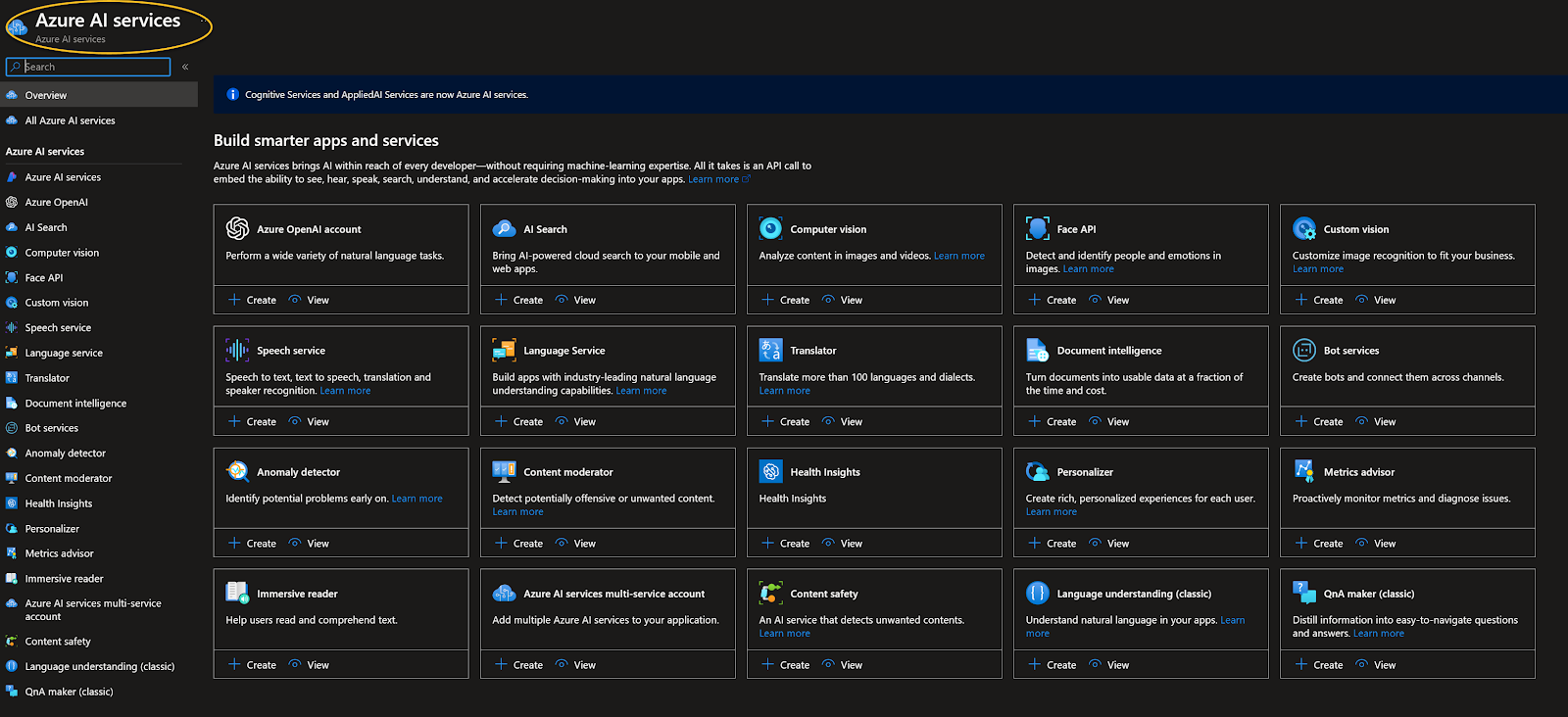Click the Language understanding (classic) card icon
Screen dimensions: 1568x717
(x=1037, y=593)
